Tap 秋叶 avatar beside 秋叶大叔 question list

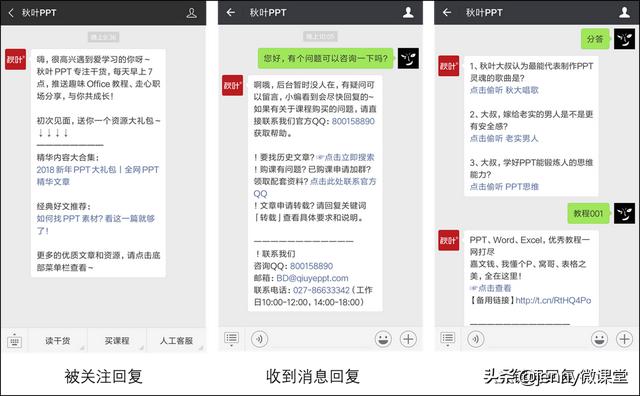[449, 66]
